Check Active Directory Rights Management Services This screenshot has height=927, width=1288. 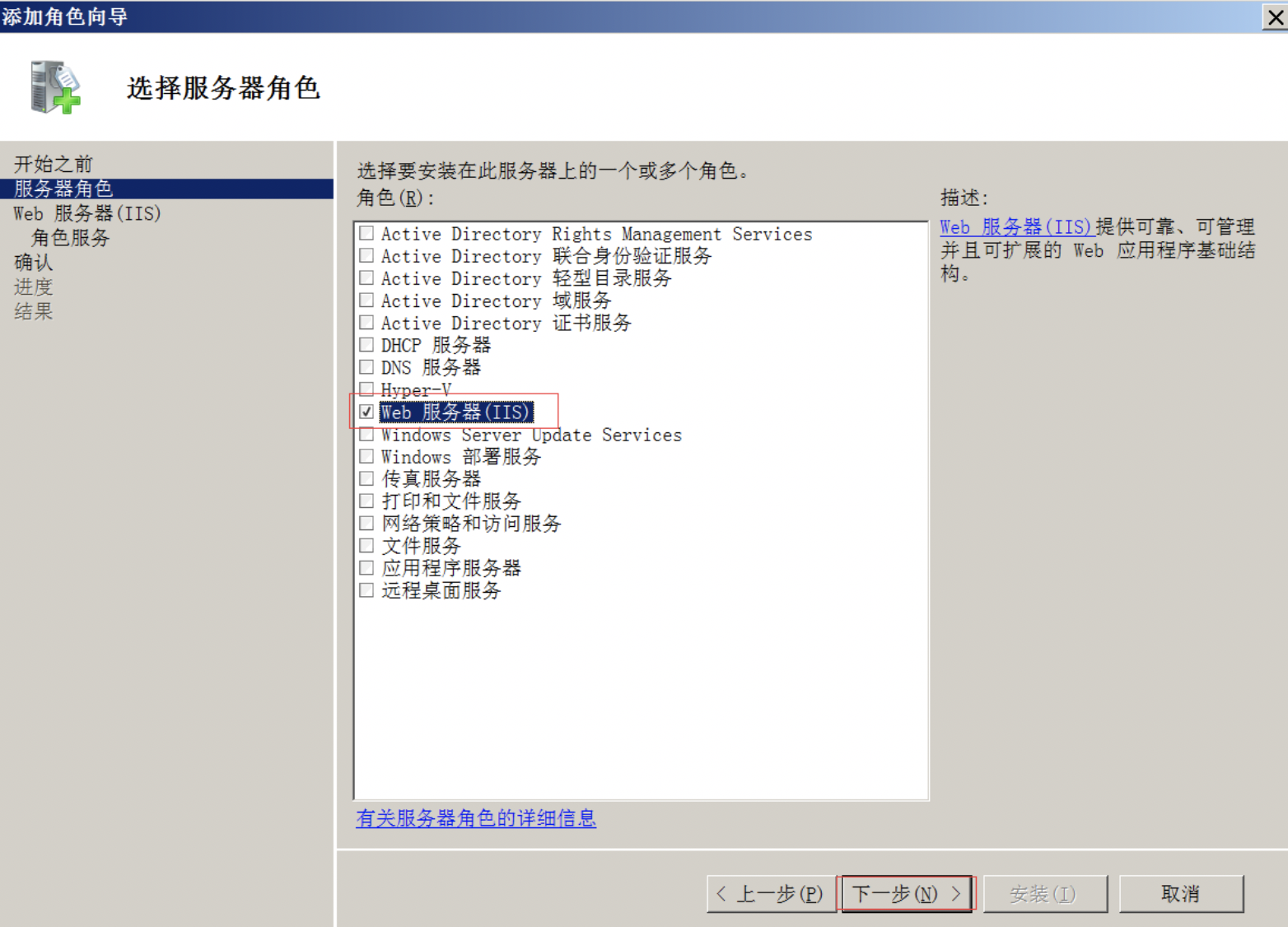click(366, 234)
